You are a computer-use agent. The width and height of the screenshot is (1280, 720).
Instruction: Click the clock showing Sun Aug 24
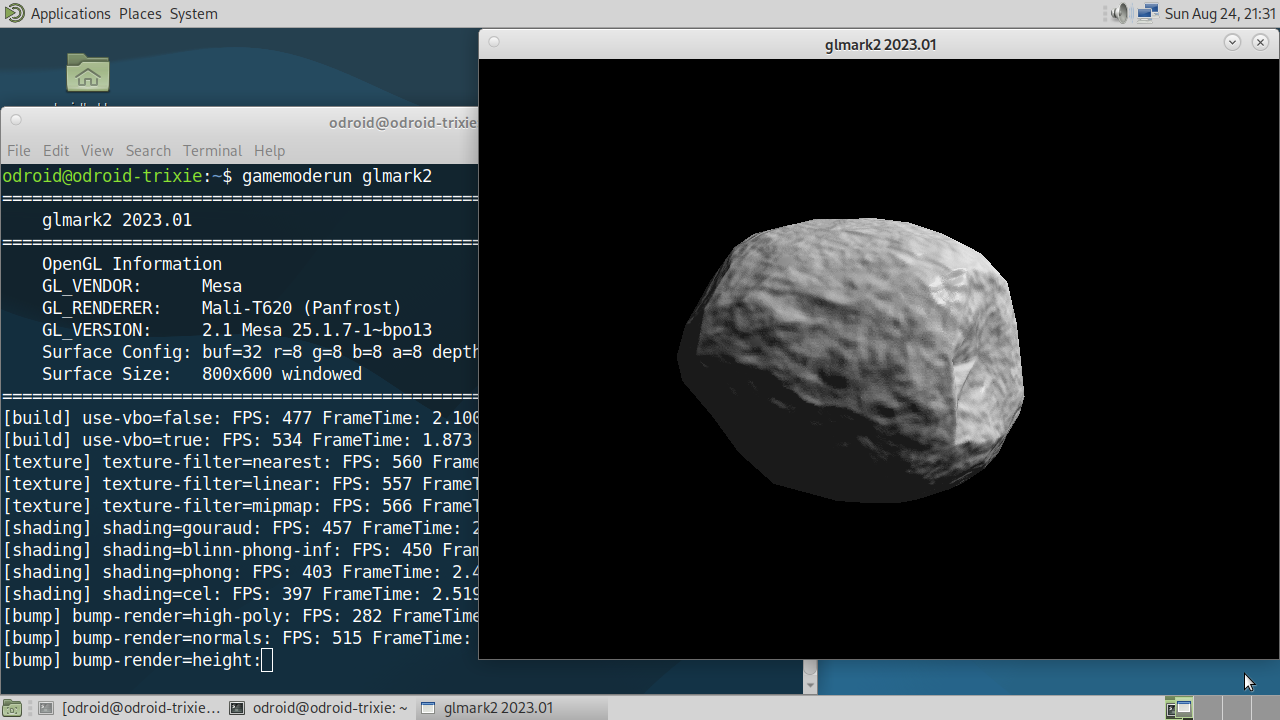(x=1218, y=14)
